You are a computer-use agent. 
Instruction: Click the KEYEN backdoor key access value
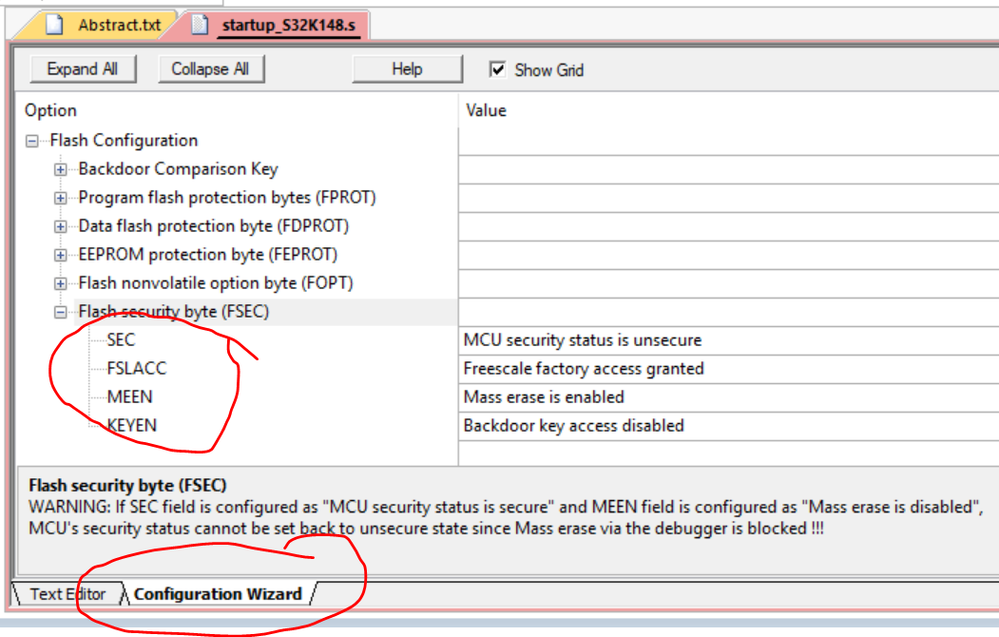[573, 425]
